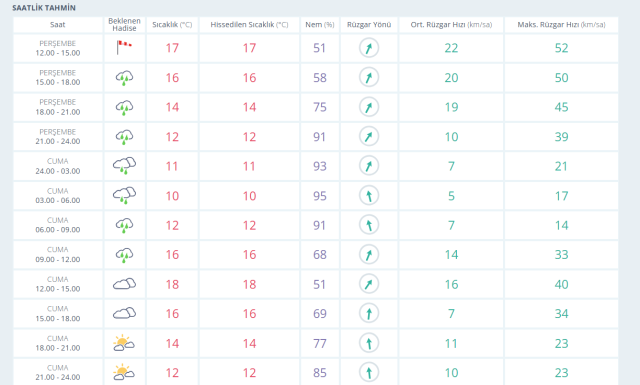
Task: Click the cloudy icon for Cuma 15.00 - 18.00
Action: (124, 313)
